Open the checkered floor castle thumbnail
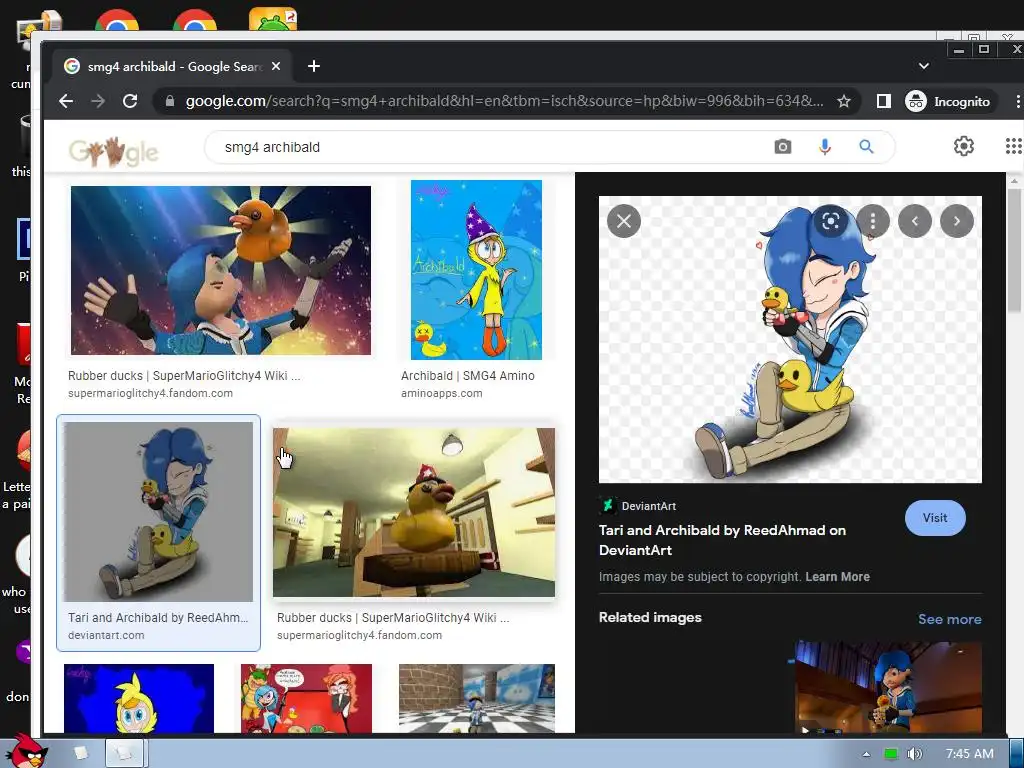The width and height of the screenshot is (1024, 768). [x=477, y=698]
